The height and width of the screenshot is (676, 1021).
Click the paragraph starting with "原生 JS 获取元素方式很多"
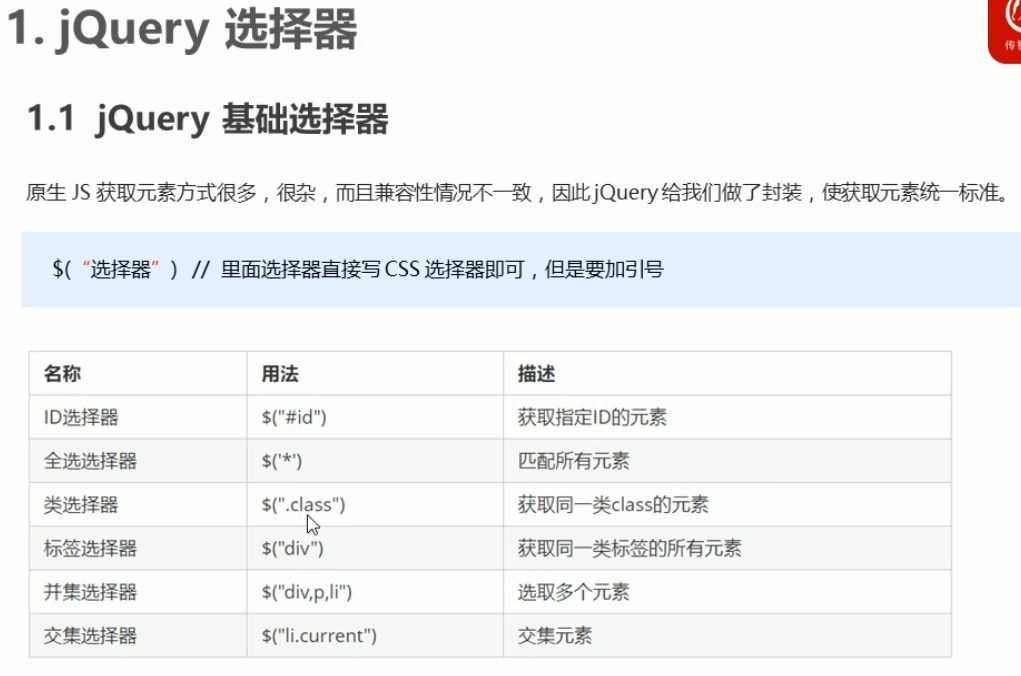pyautogui.click(x=518, y=193)
